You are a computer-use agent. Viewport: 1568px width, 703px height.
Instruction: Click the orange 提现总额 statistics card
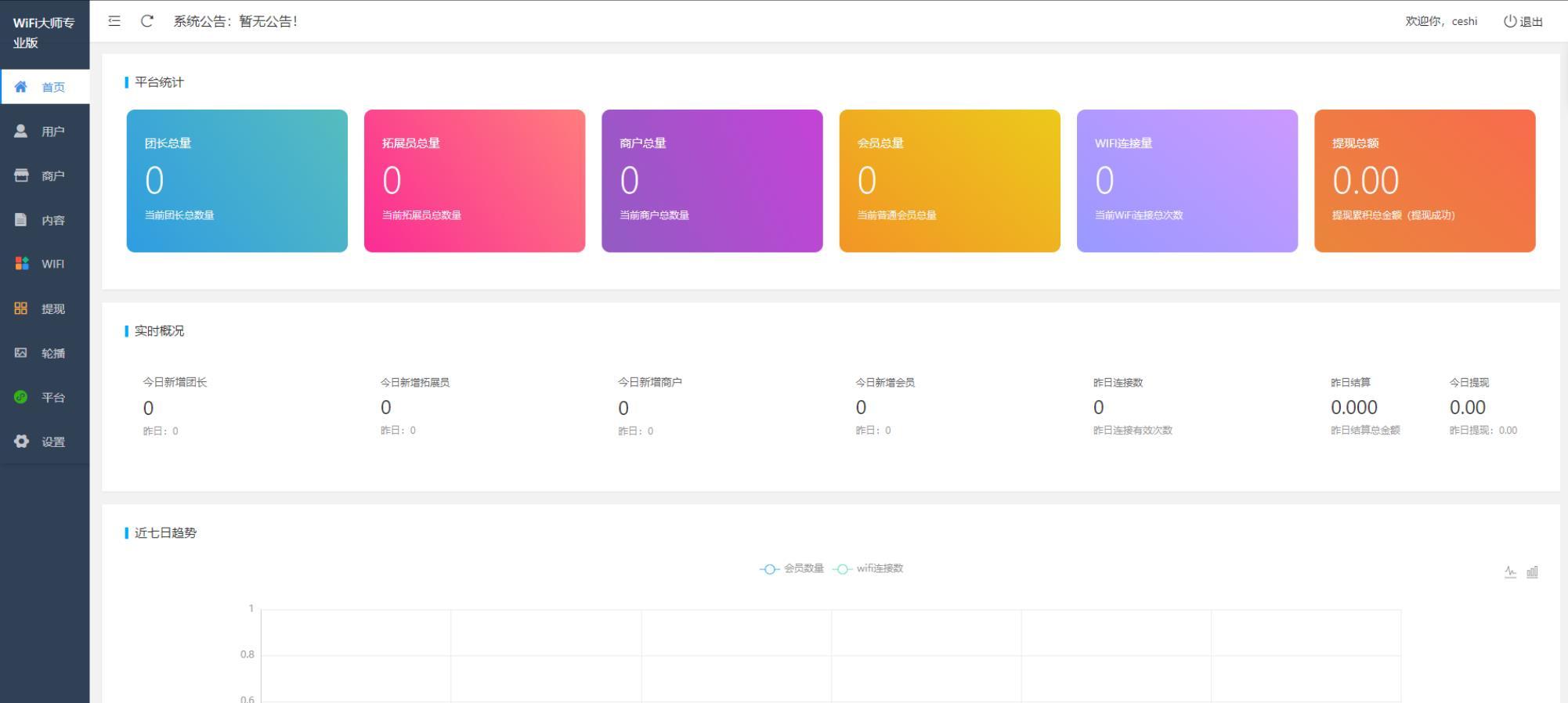click(1424, 181)
